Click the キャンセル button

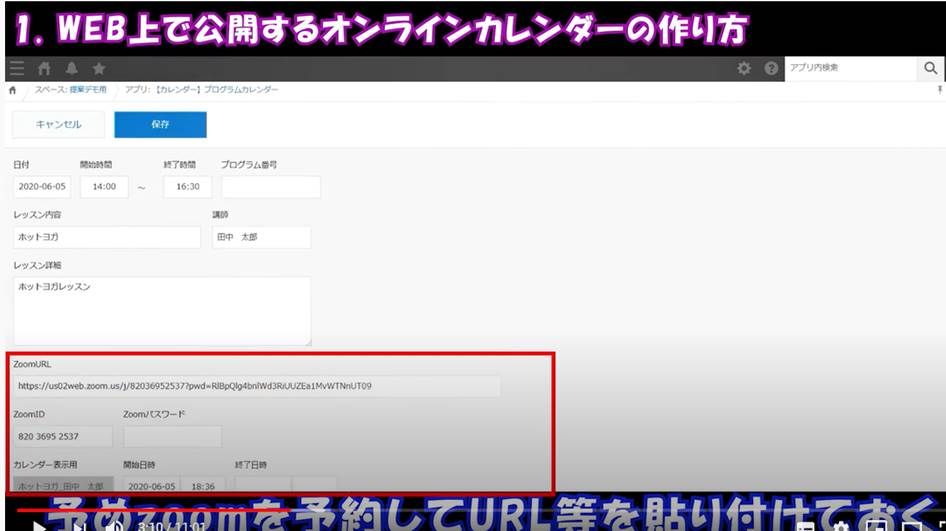coord(59,124)
